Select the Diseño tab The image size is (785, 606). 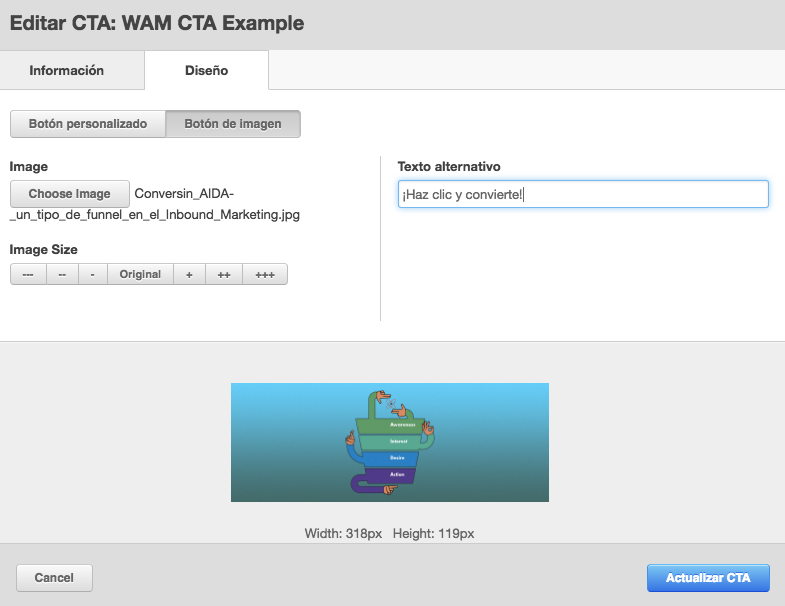[206, 71]
